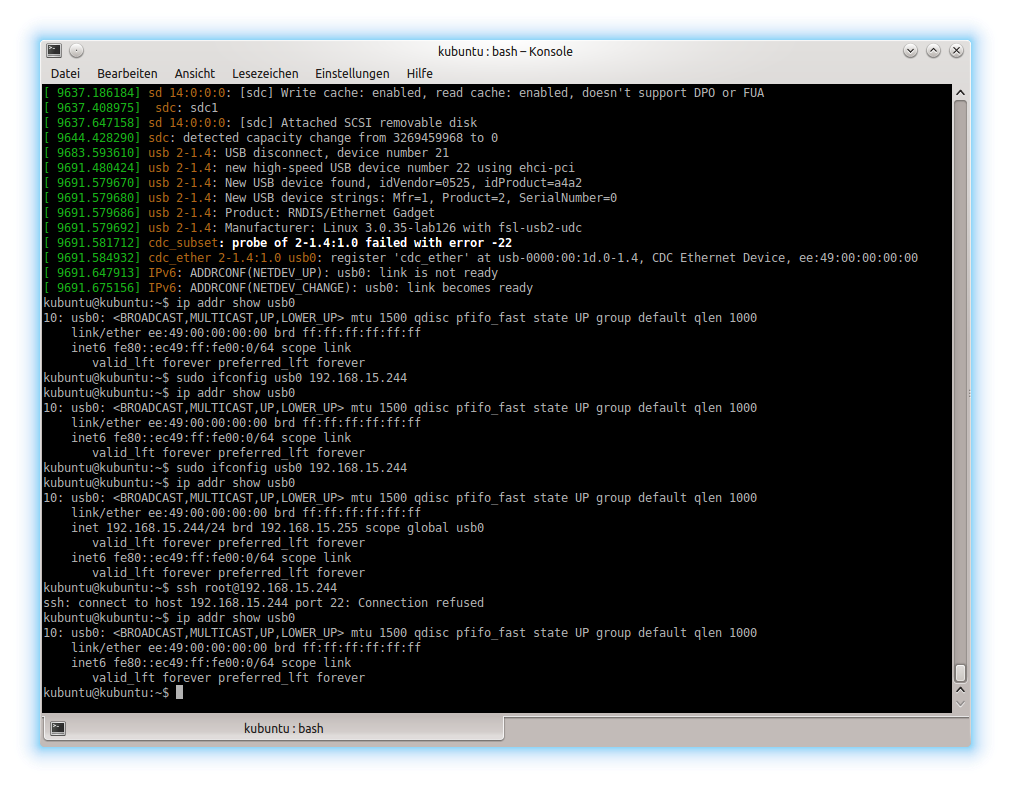Image resolution: width=1011 pixels, height=787 pixels.
Task: Click 'Product: RNDIS/Ethernet Gadget' line
Action: pyautogui.click(x=329, y=213)
